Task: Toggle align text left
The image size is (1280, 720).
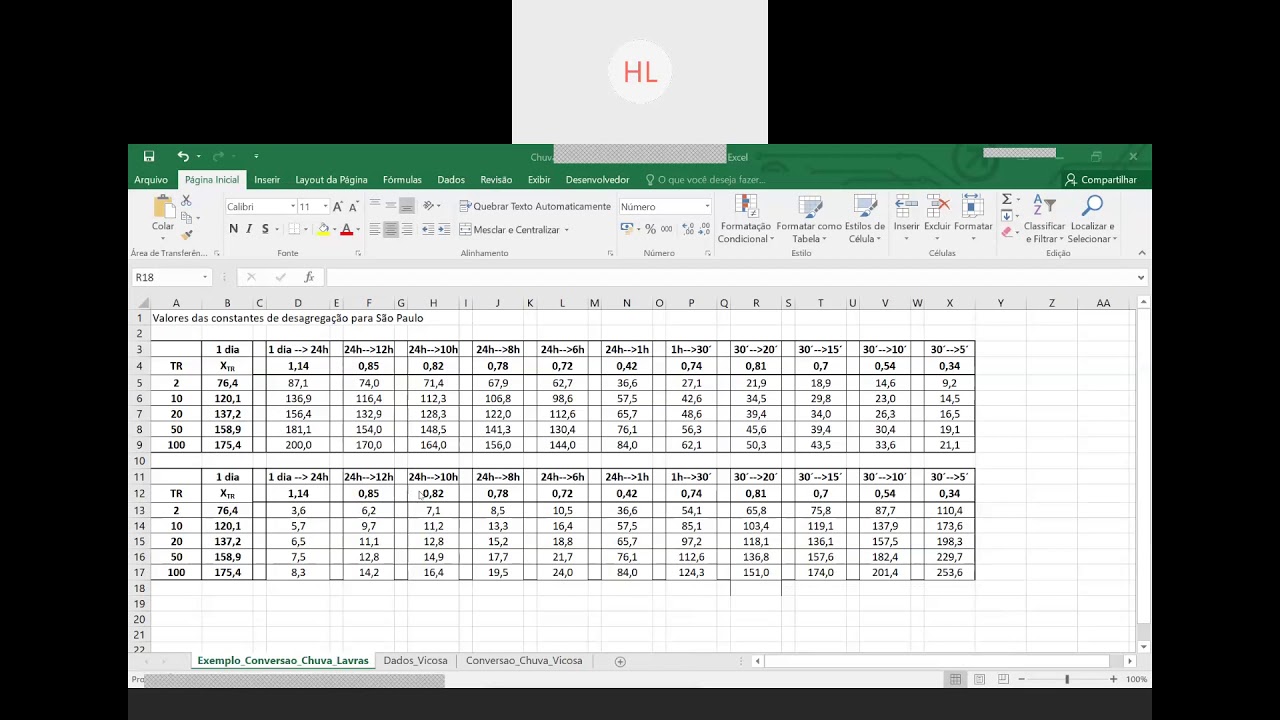Action: coord(375,229)
